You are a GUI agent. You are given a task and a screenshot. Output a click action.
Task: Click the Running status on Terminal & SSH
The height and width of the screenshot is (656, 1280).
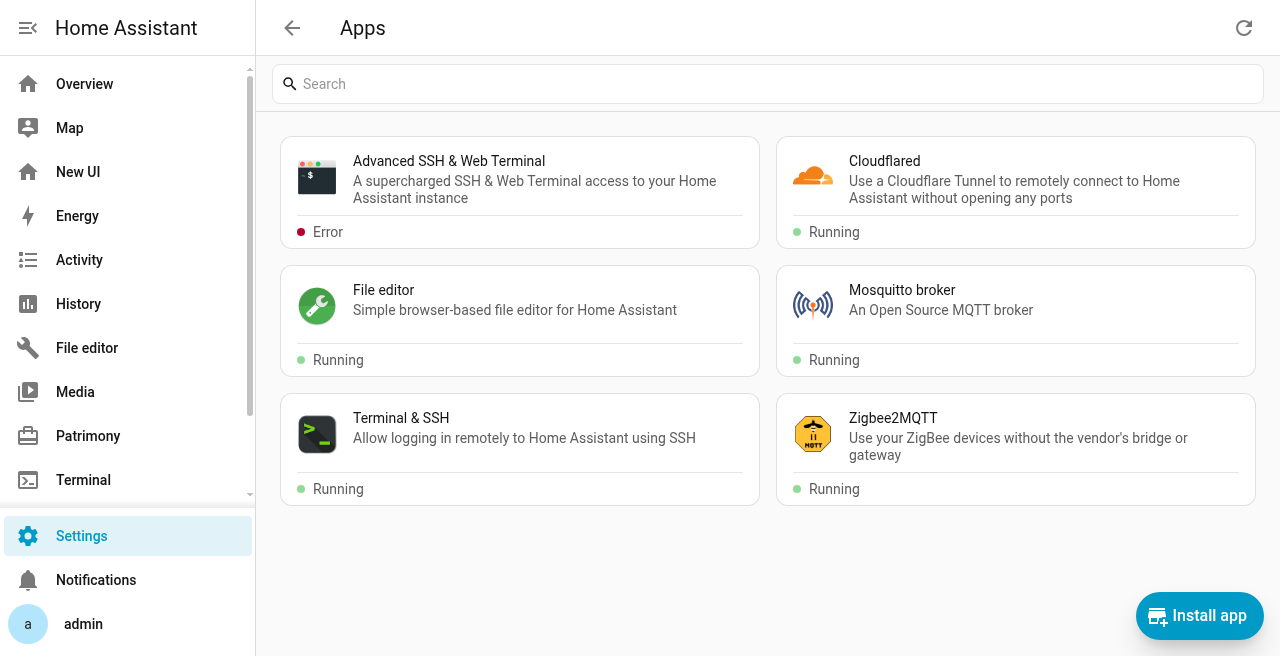[x=330, y=489]
